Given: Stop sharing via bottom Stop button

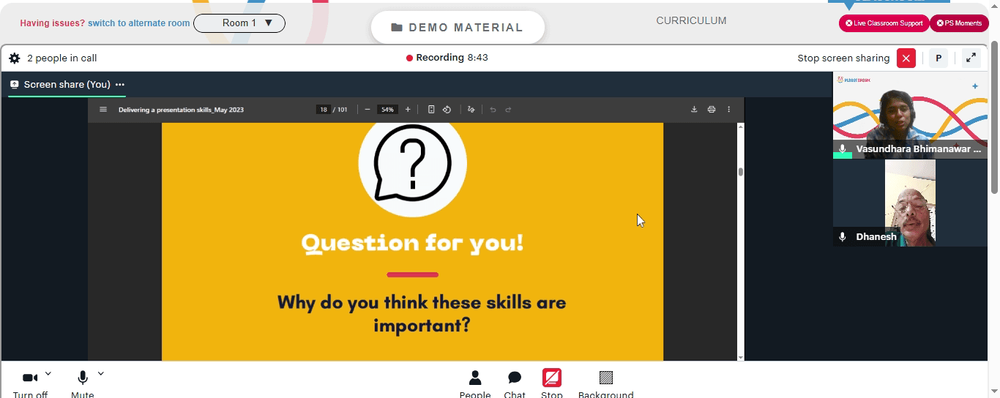Looking at the screenshot, I should [552, 385].
